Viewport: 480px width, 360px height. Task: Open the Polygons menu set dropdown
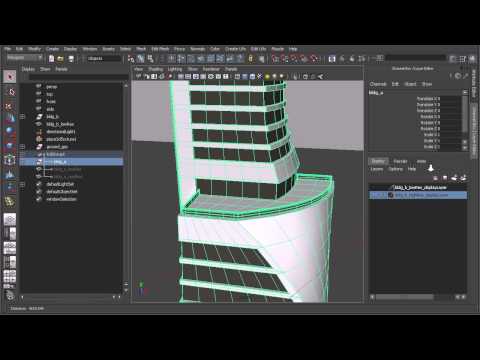coord(24,58)
